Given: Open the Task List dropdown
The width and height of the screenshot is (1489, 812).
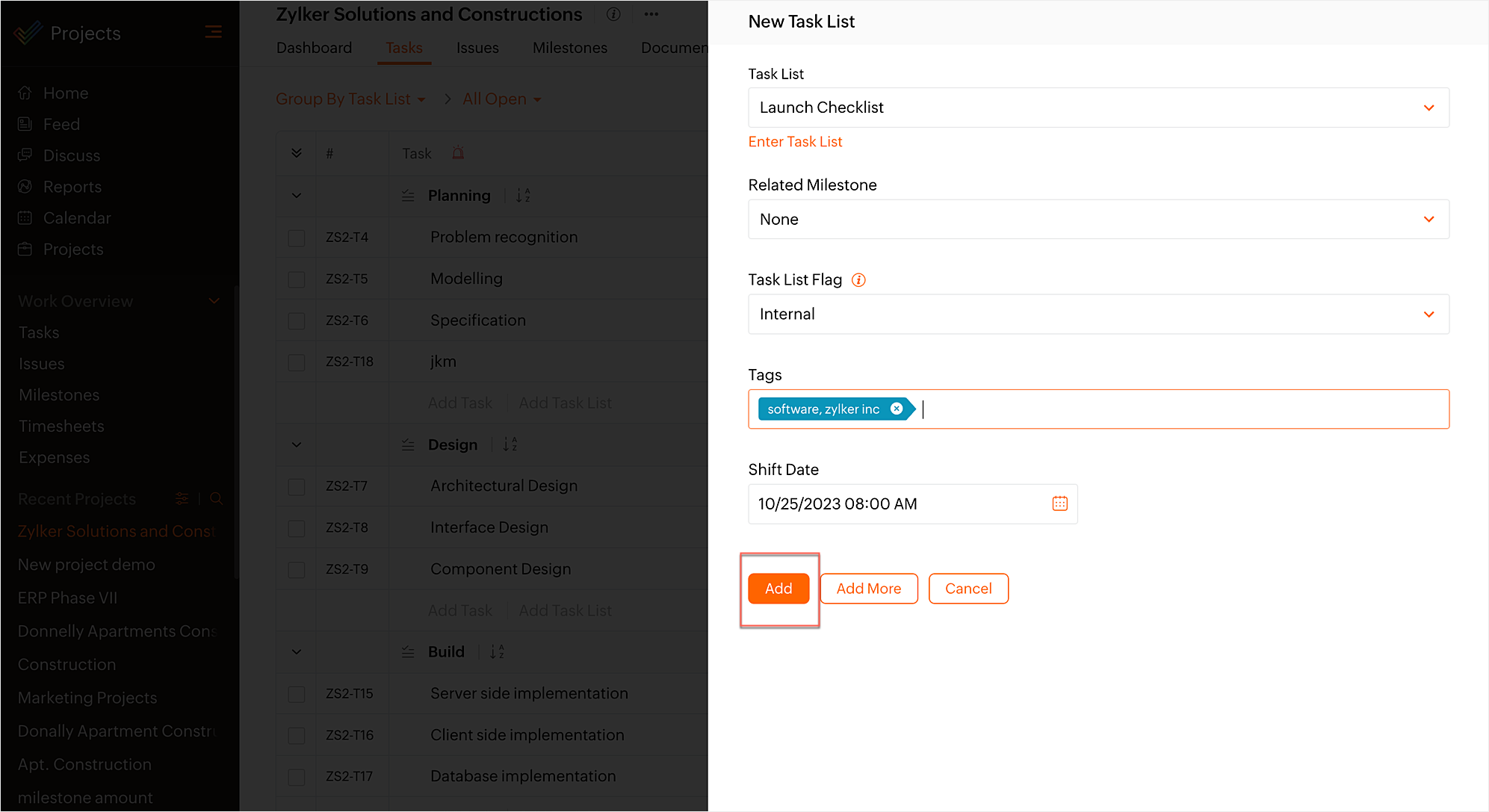Looking at the screenshot, I should click(x=1098, y=108).
